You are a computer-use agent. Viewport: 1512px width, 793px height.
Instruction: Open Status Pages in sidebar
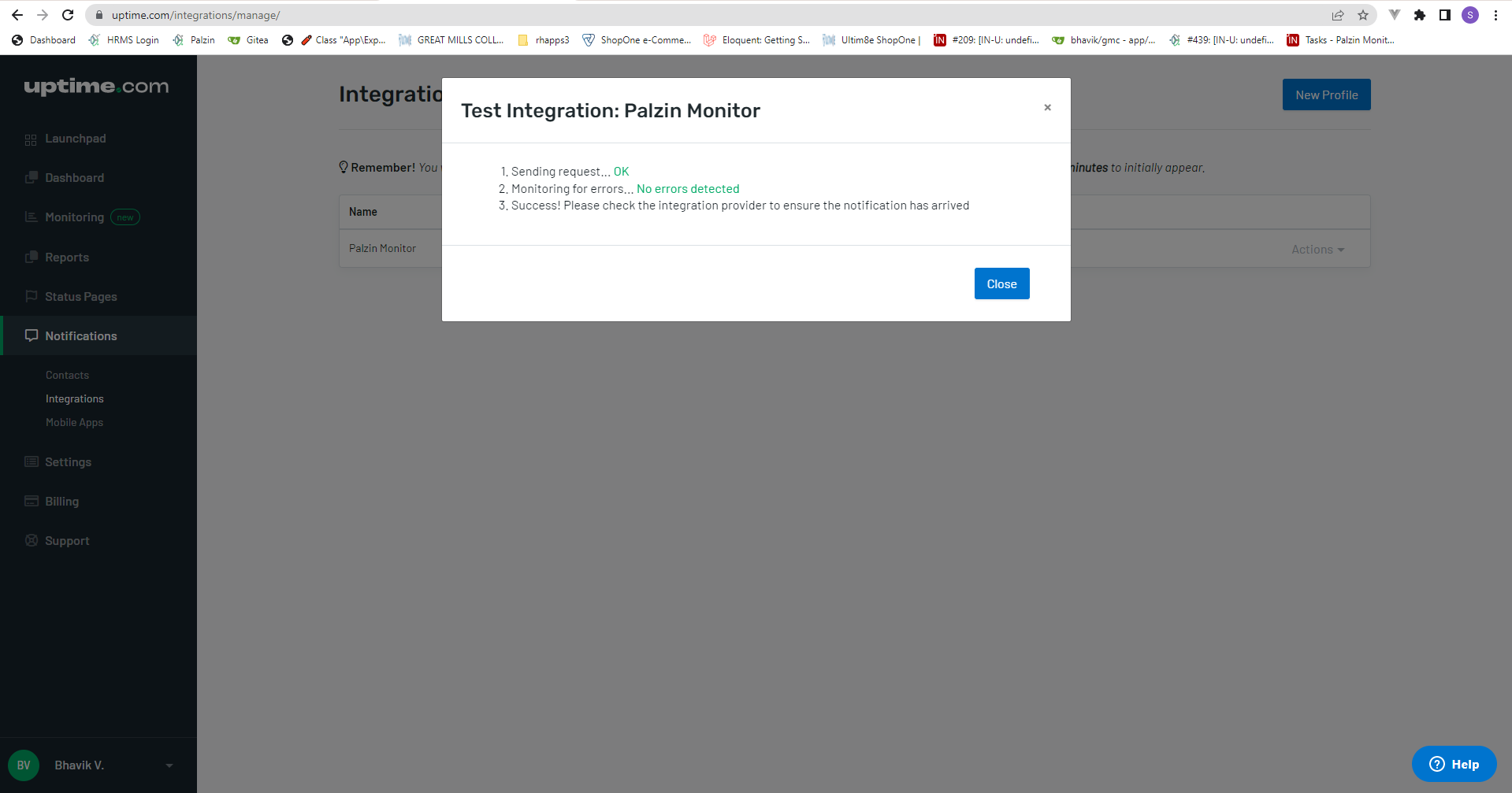(x=80, y=297)
